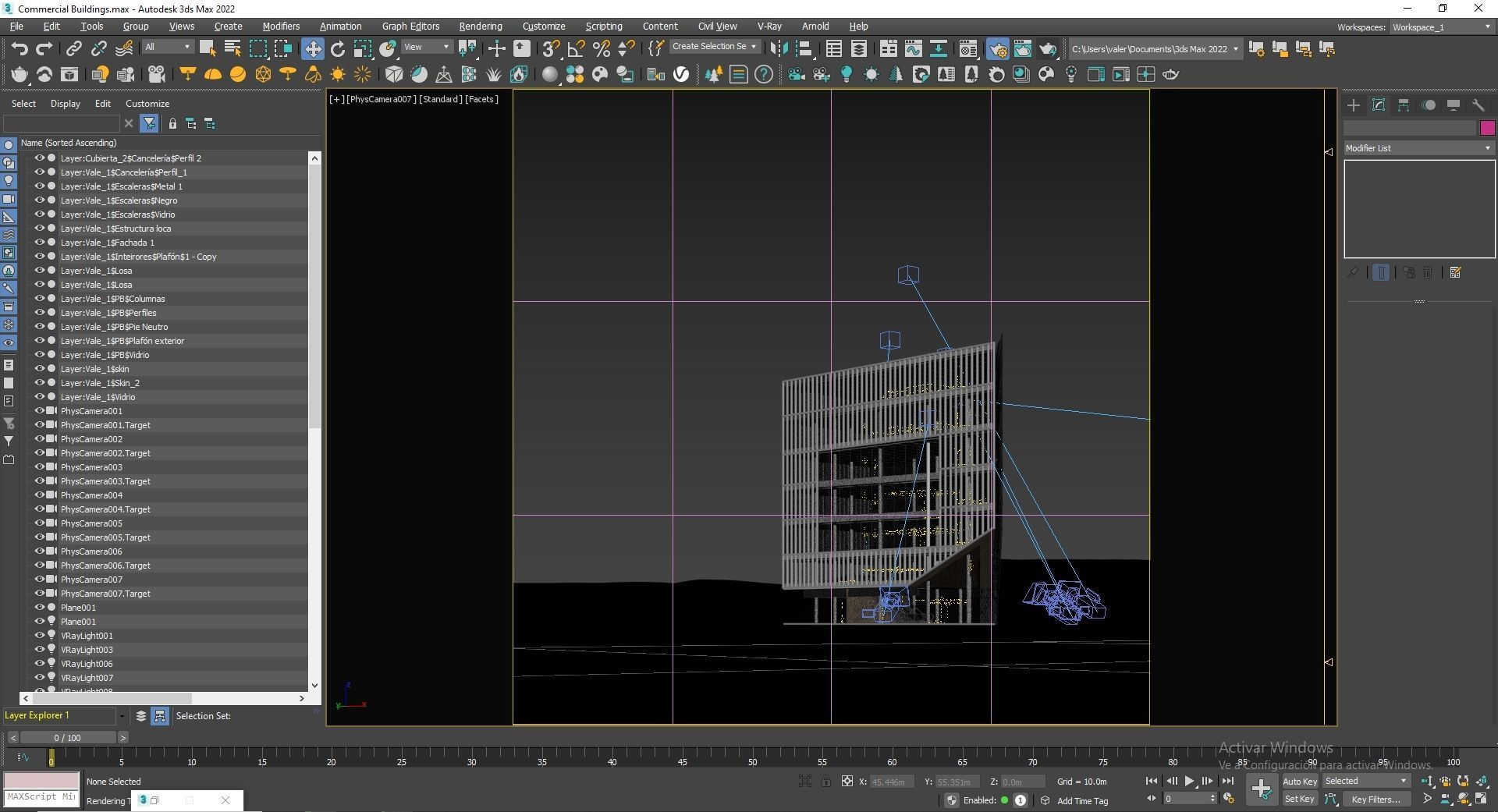
Task: Toggle the Angle Snap icon
Action: point(576,48)
